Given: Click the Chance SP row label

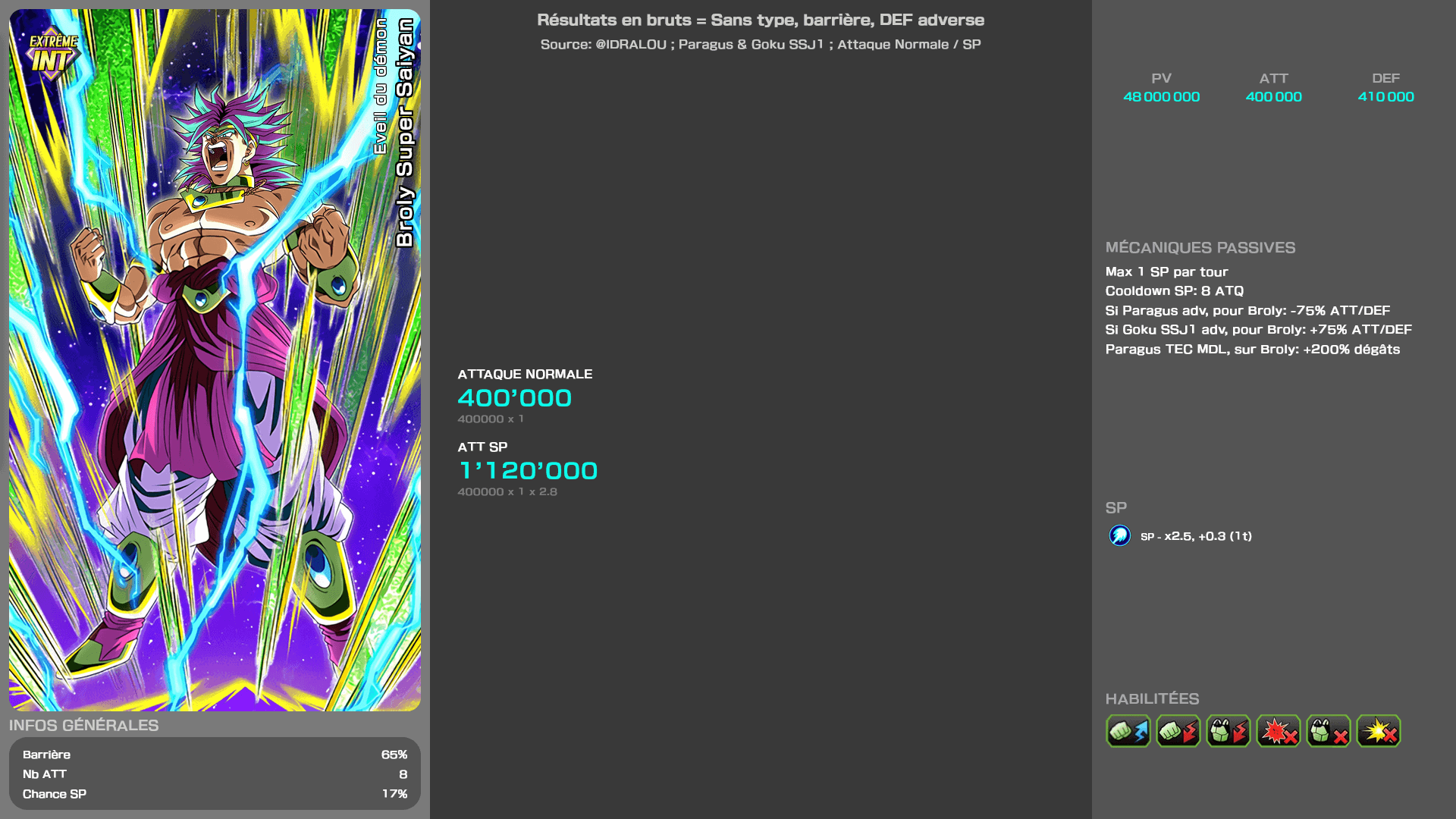Looking at the screenshot, I should (x=55, y=794).
